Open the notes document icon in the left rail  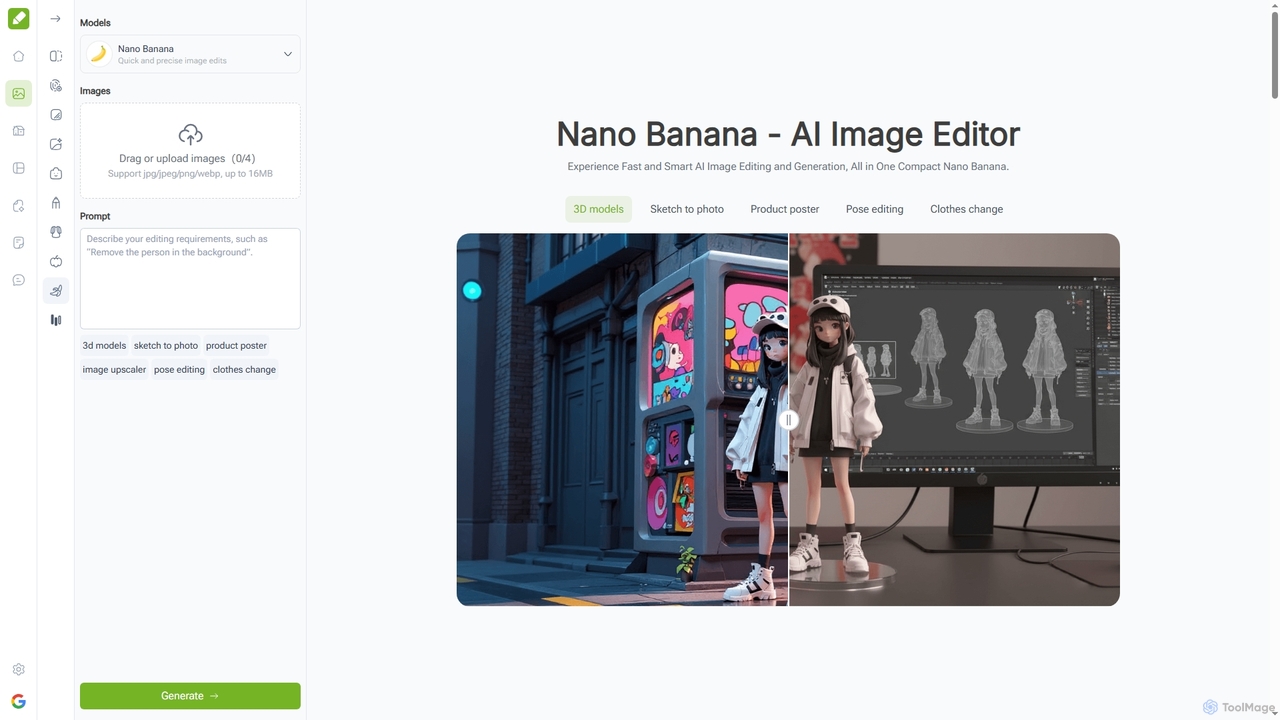18,243
